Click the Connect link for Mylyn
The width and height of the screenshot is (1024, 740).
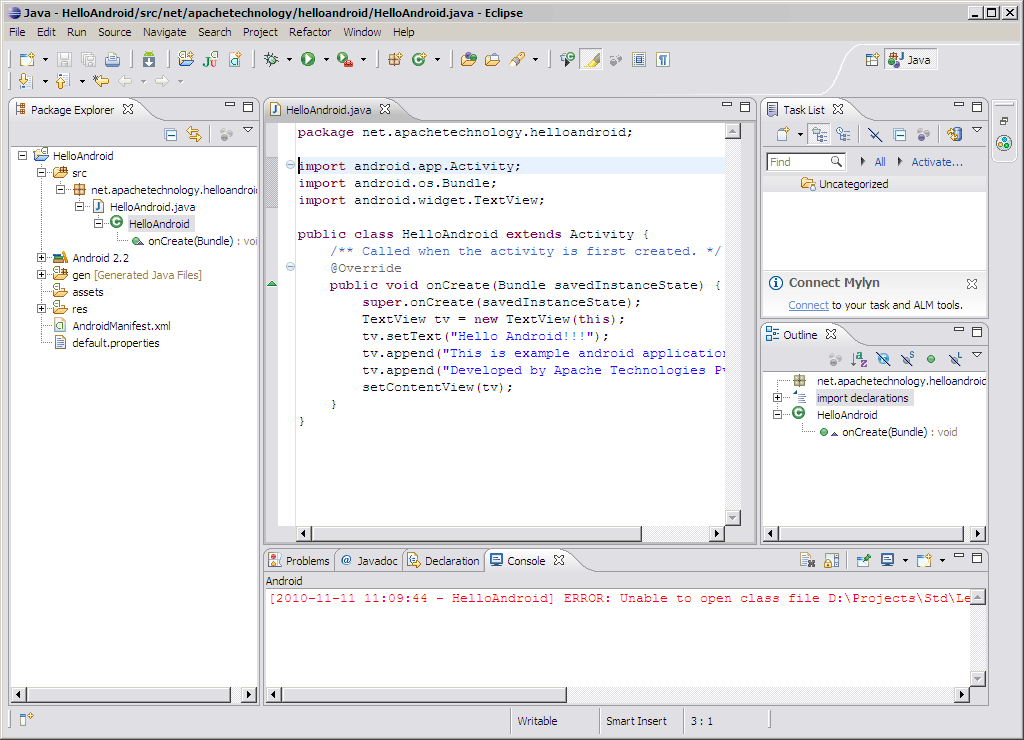(x=808, y=305)
